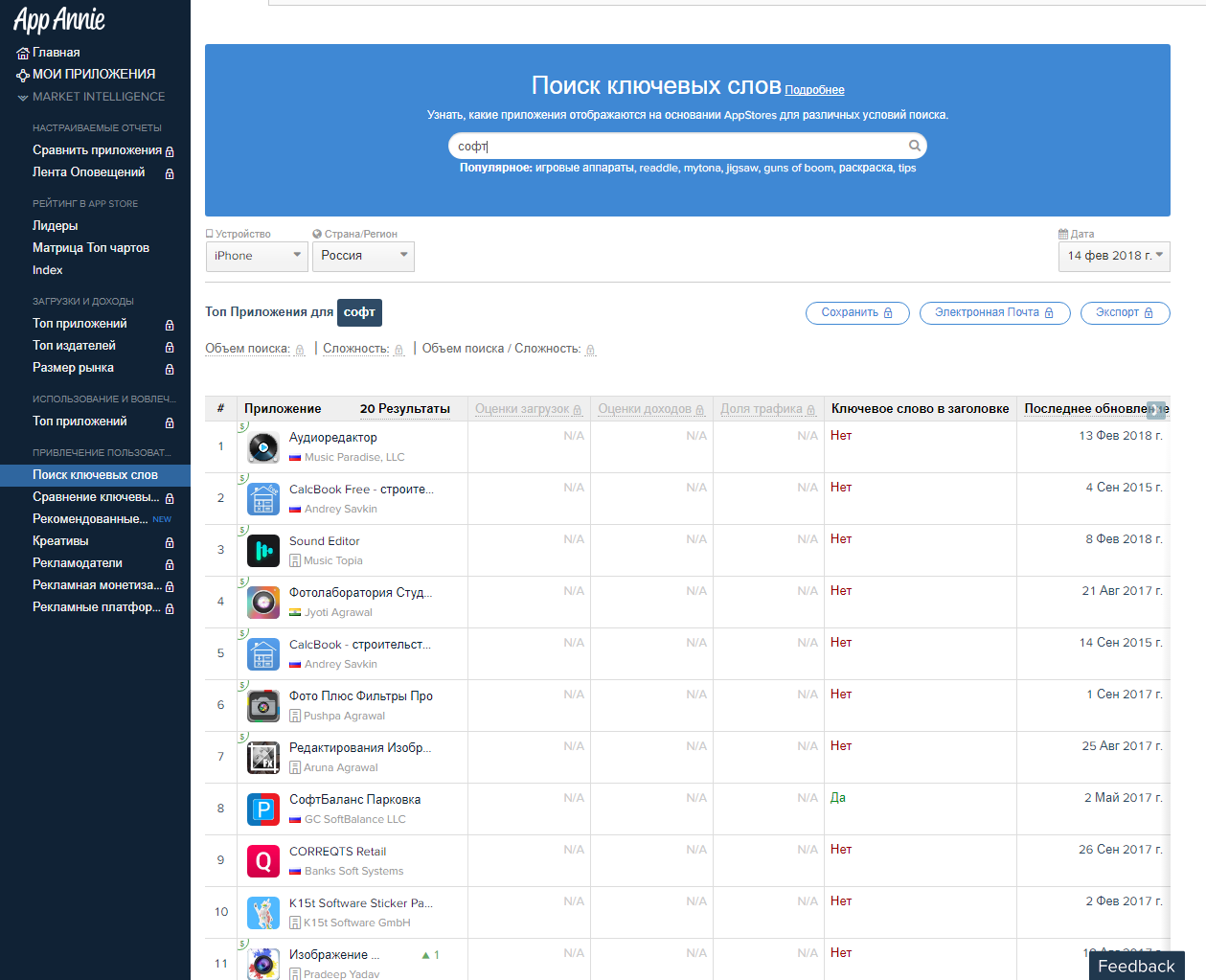Click the Экспорт button
Screen dimensions: 1206x980
click(1125, 313)
